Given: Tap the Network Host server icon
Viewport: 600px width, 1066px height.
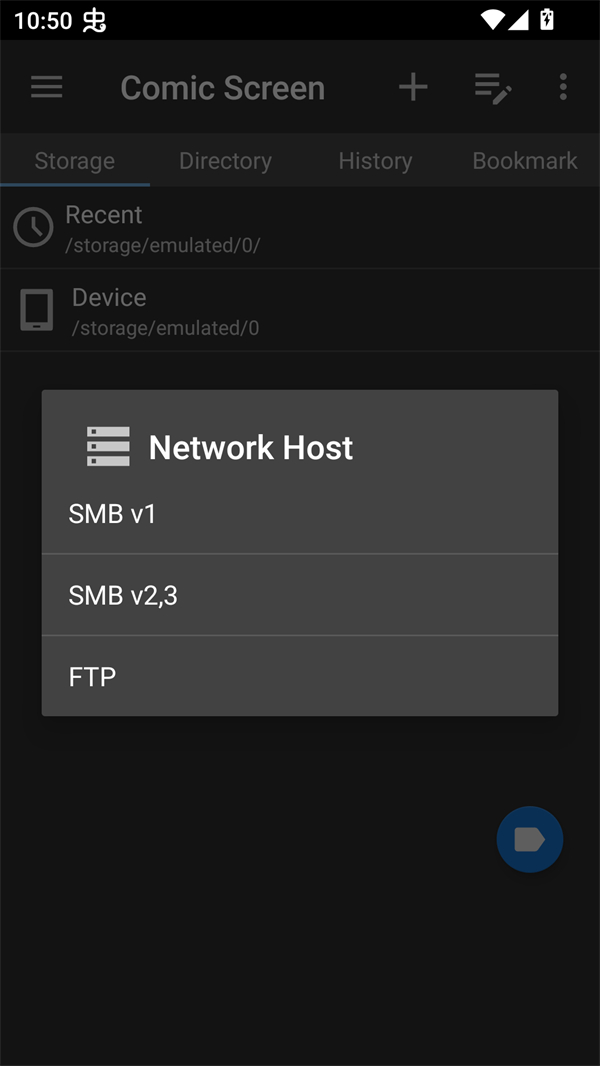Looking at the screenshot, I should [108, 447].
